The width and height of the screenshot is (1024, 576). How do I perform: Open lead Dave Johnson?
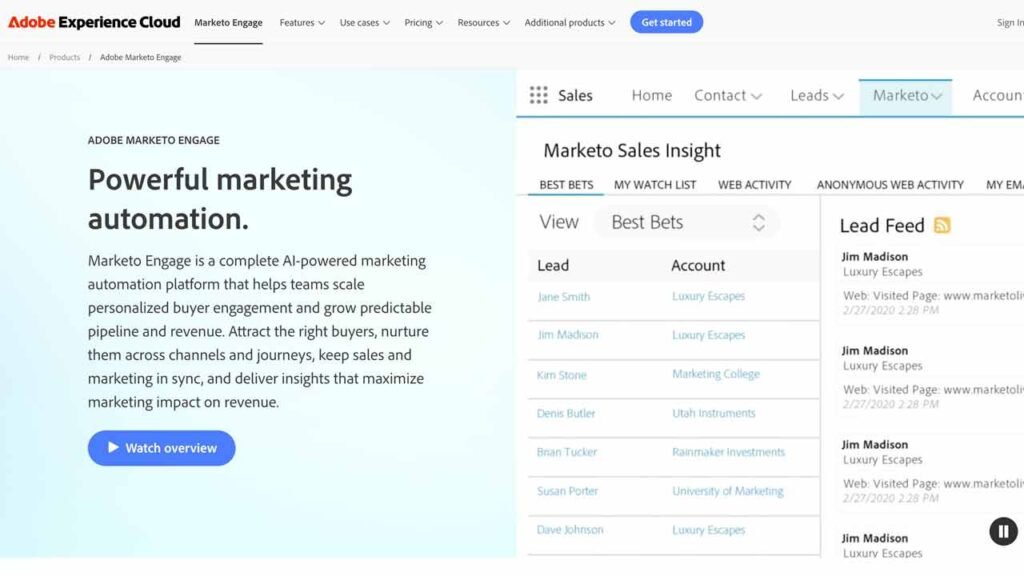pyautogui.click(x=570, y=530)
